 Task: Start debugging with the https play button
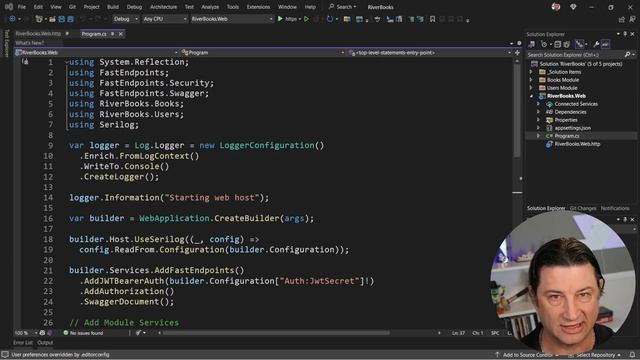pos(280,19)
